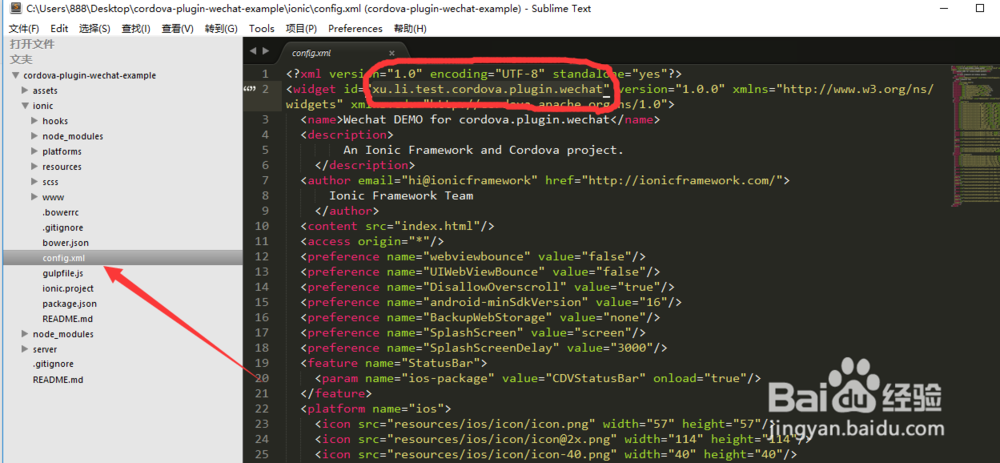1000x463 pixels.
Task: Click the DisallowOverscroll preference line
Action: point(487,287)
